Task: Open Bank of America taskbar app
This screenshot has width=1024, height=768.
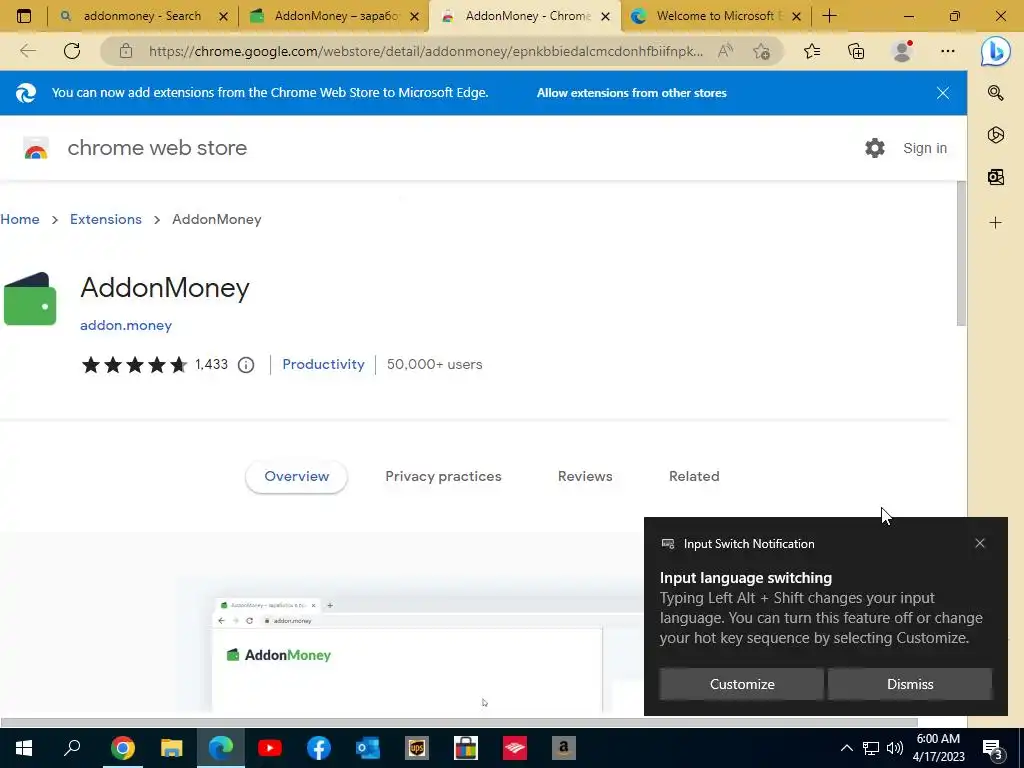Action: pos(515,748)
